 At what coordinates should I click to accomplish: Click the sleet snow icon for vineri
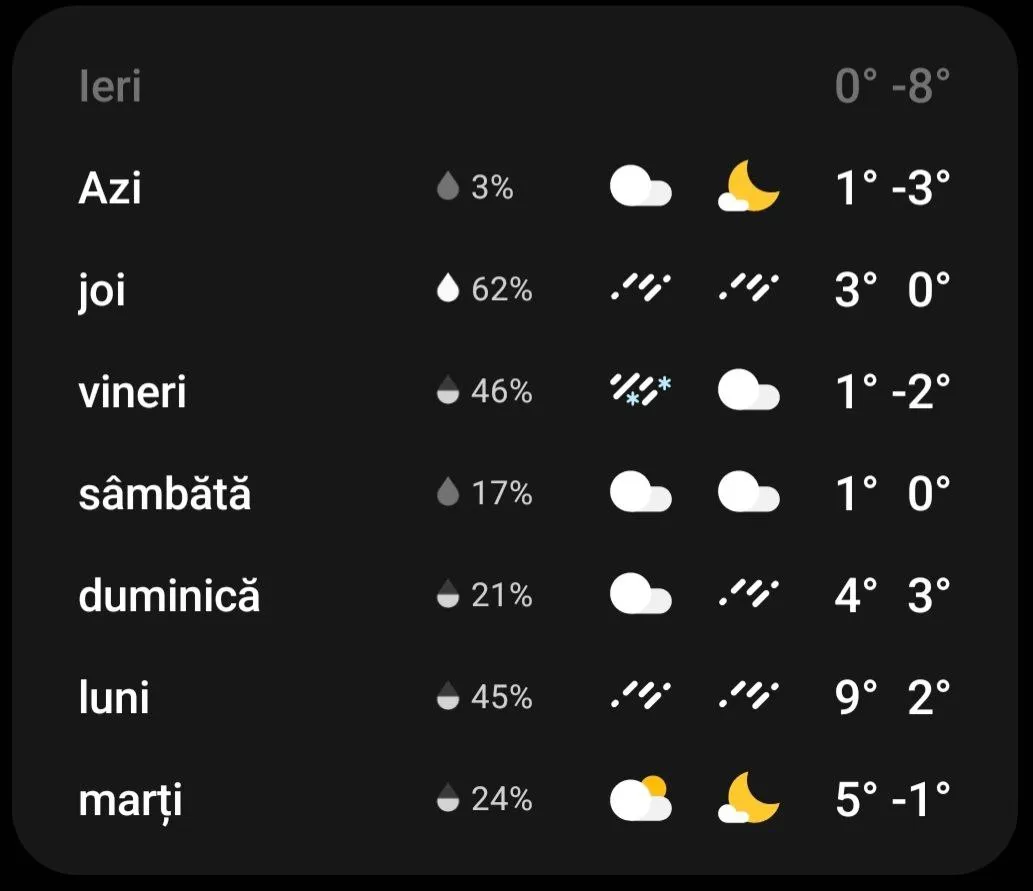coord(640,391)
